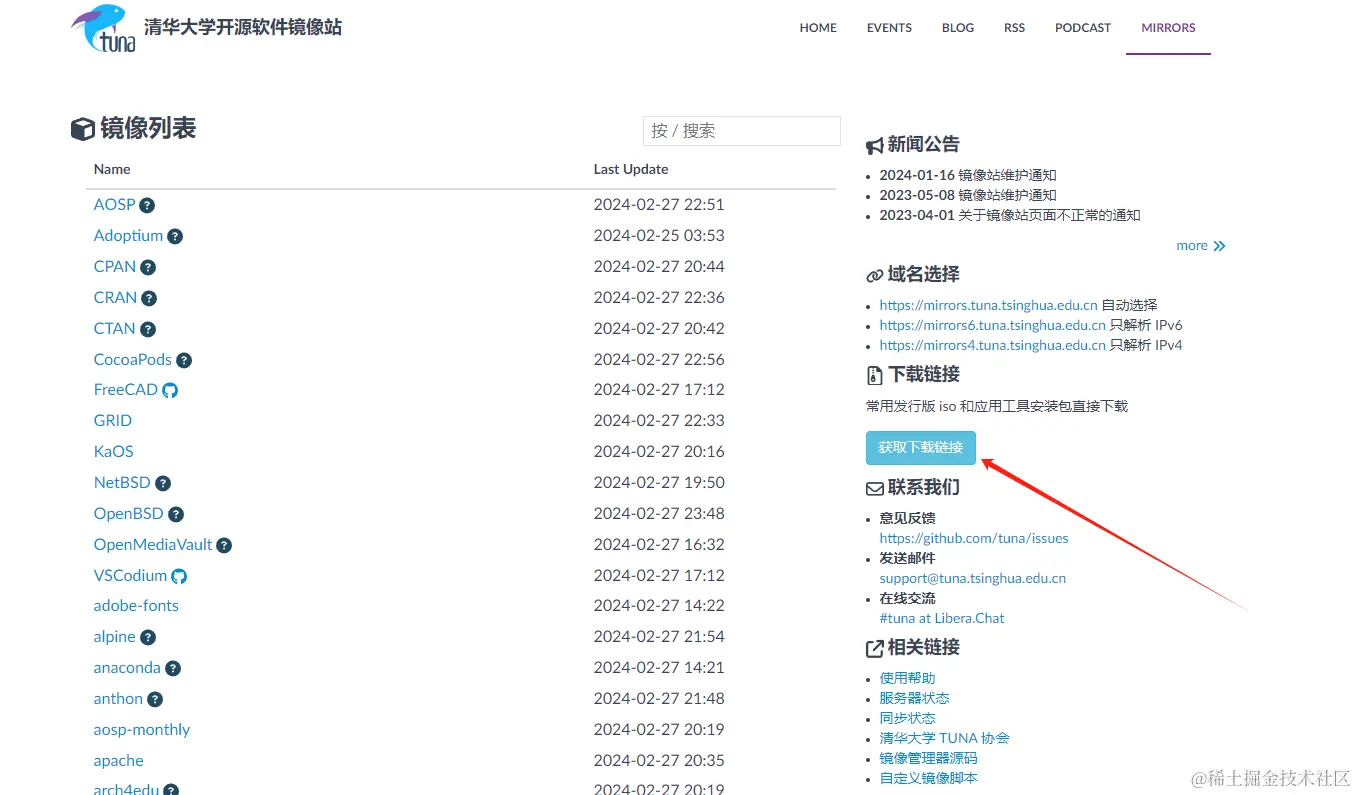1357x795 pixels.
Task: Open the FreeCAD mirror link
Action: click(x=126, y=389)
